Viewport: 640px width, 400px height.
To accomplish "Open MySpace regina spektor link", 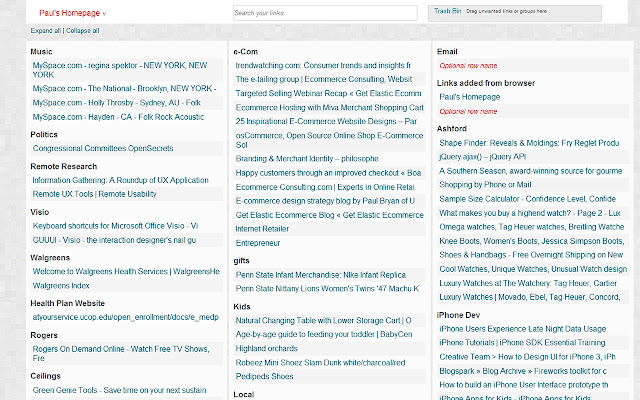I will point(120,70).
